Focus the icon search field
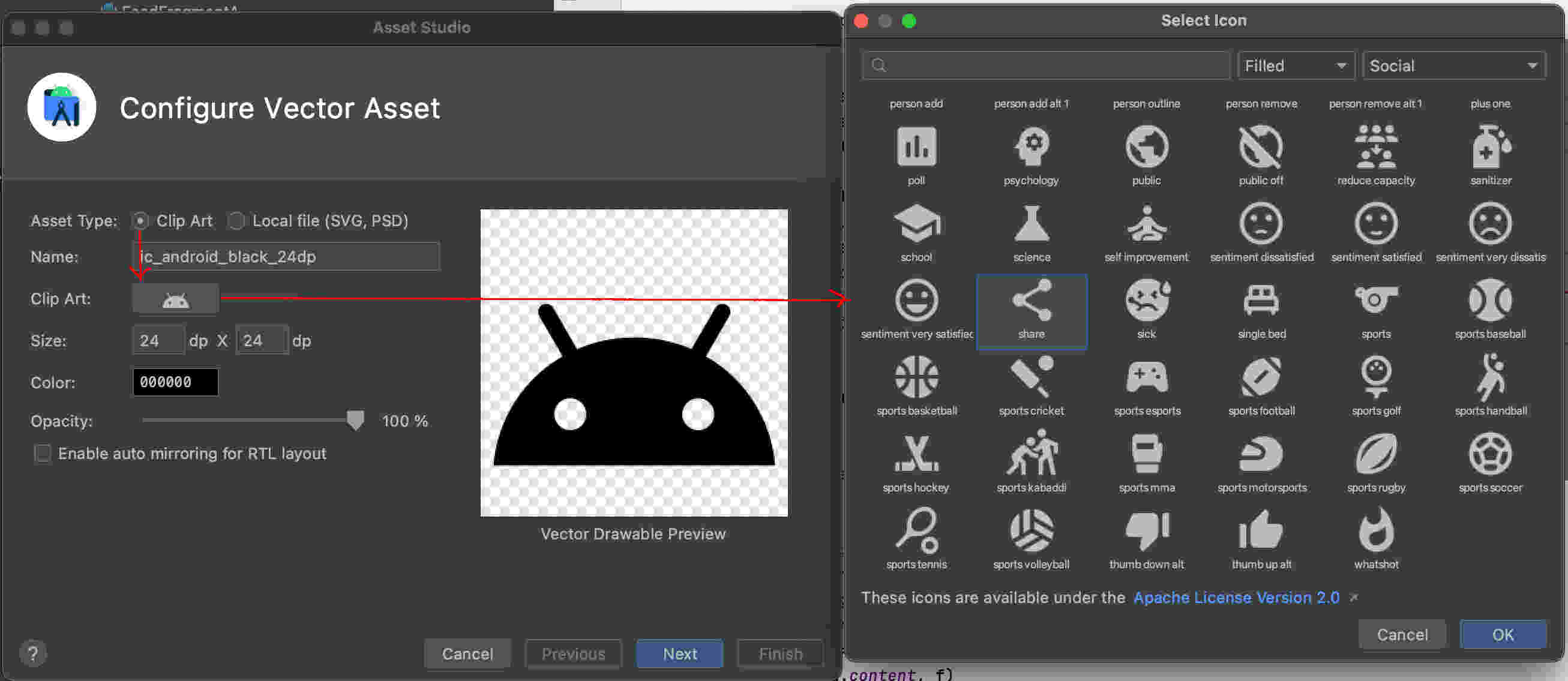The width and height of the screenshot is (1568, 681). (1045, 66)
